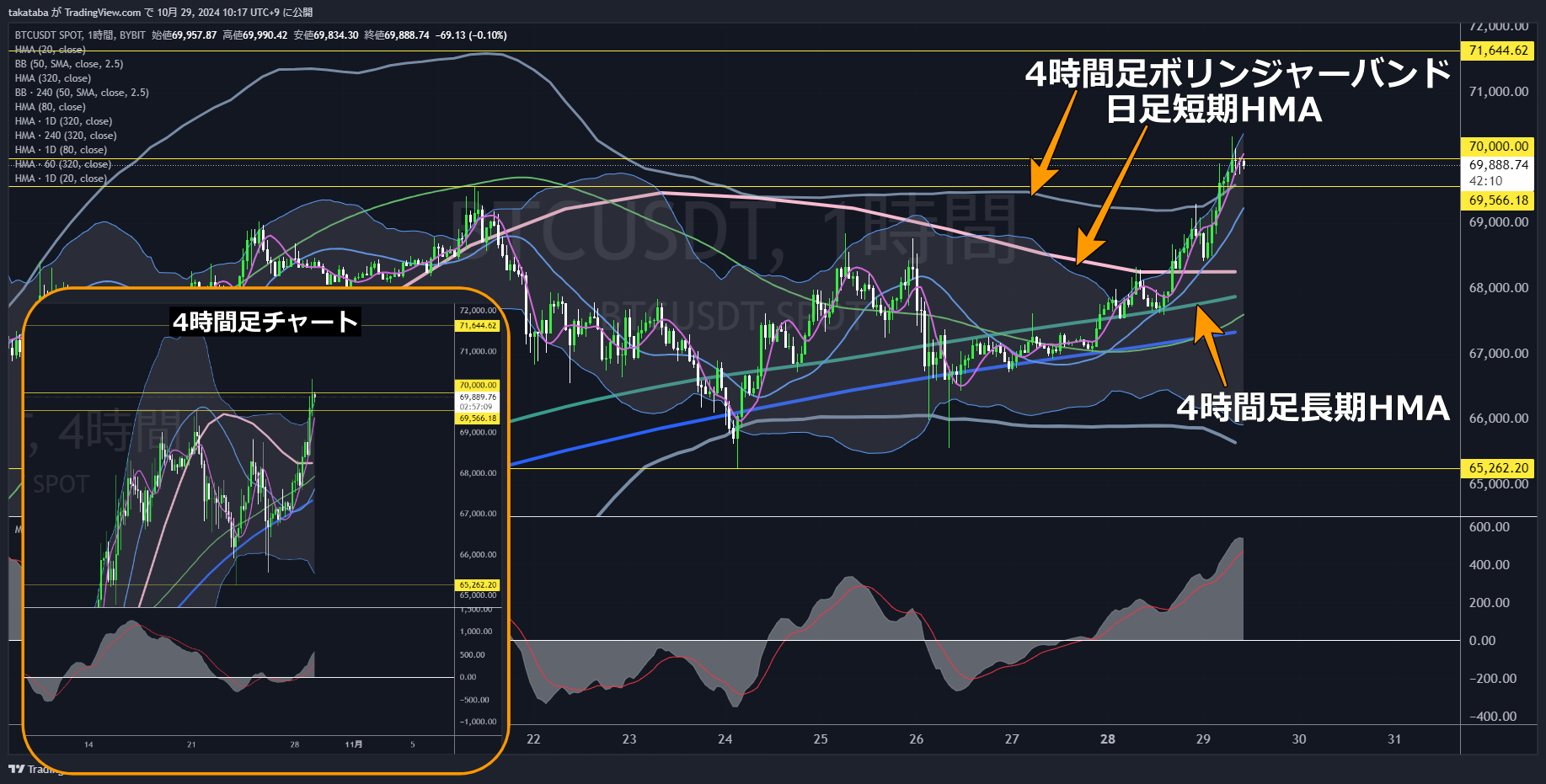The image size is (1546, 784).
Task: Click date 24 on the main time axis
Action: pyautogui.click(x=725, y=739)
